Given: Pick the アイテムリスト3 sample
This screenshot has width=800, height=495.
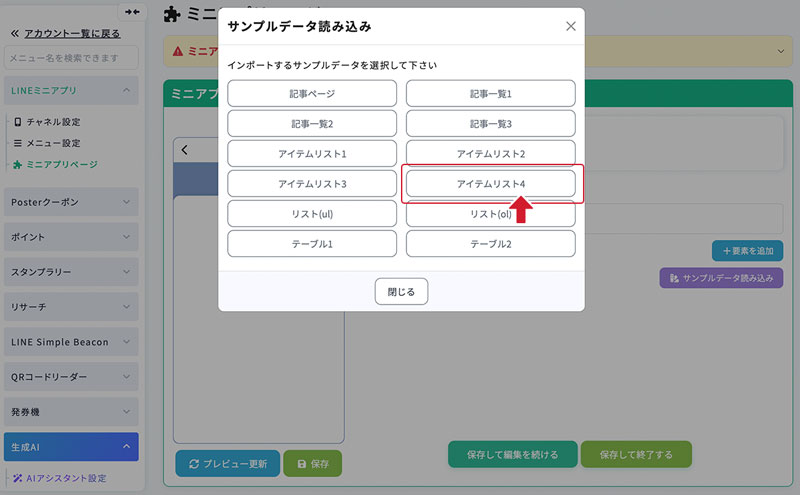Looking at the screenshot, I should [312, 184].
